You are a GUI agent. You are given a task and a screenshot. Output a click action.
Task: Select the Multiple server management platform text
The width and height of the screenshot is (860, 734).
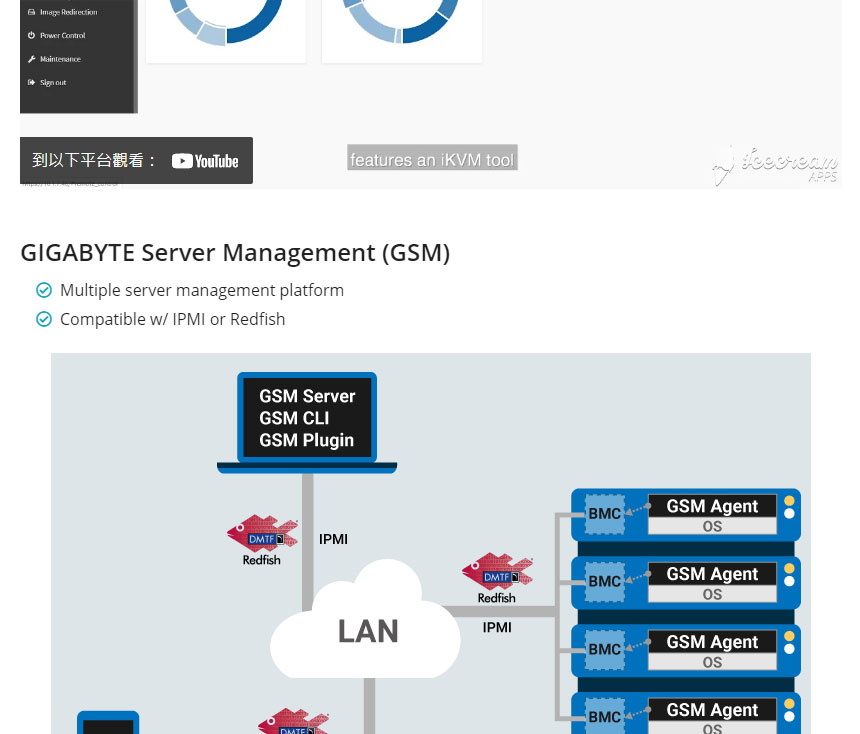pos(202,290)
